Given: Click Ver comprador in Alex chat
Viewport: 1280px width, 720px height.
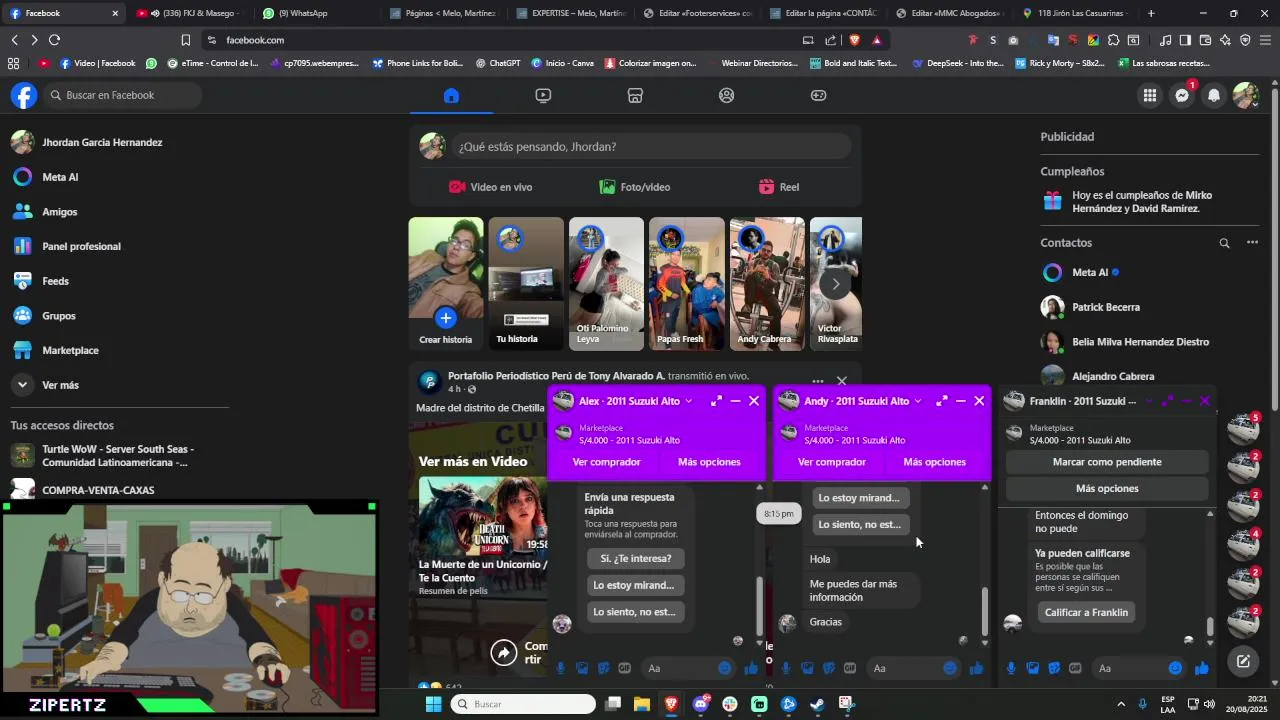Looking at the screenshot, I should [606, 462].
